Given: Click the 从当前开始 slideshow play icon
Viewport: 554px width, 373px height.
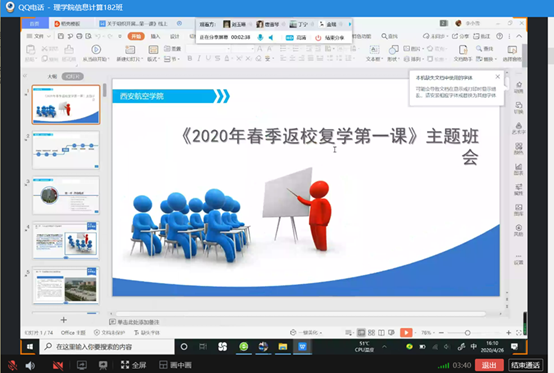Looking at the screenshot, I should (96, 49).
